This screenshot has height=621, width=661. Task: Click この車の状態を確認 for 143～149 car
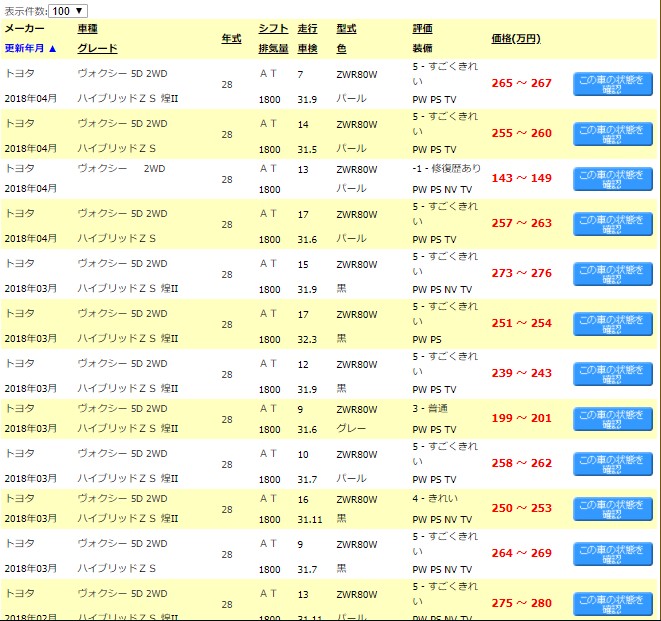pyautogui.click(x=613, y=179)
